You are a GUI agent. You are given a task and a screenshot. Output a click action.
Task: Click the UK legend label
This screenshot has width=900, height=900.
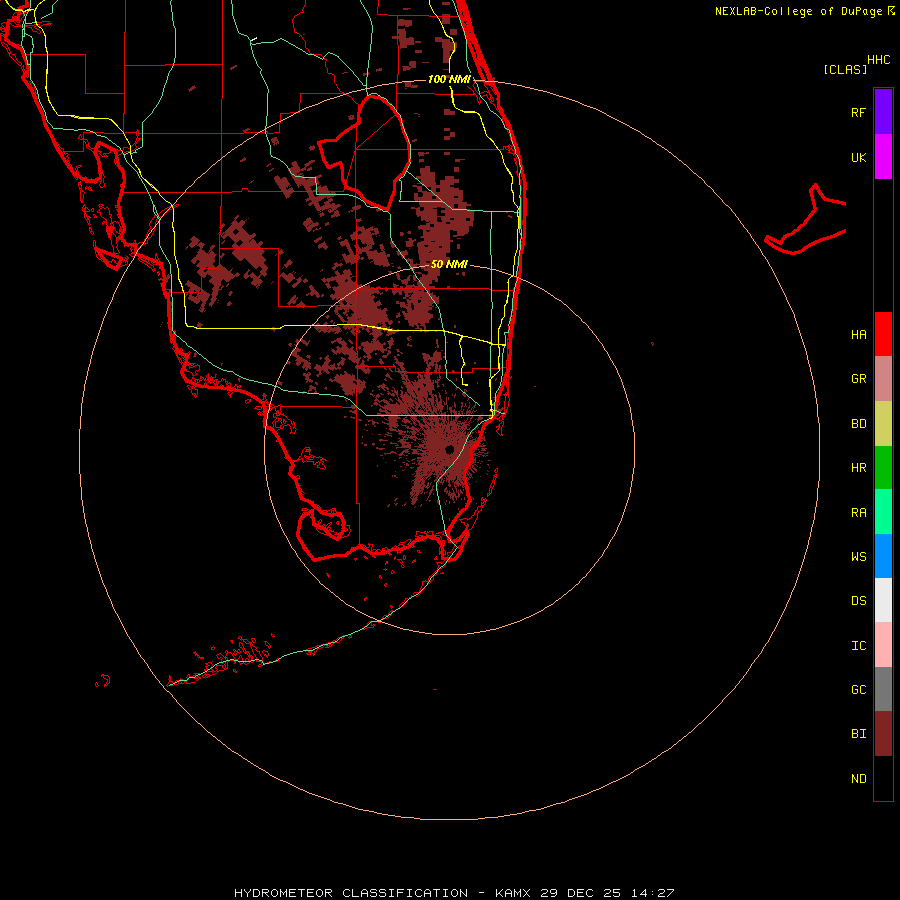point(858,157)
